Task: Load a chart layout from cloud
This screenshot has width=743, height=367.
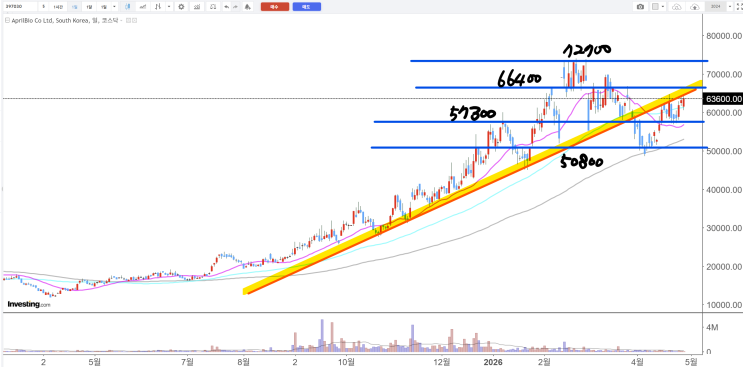Action: (677, 7)
